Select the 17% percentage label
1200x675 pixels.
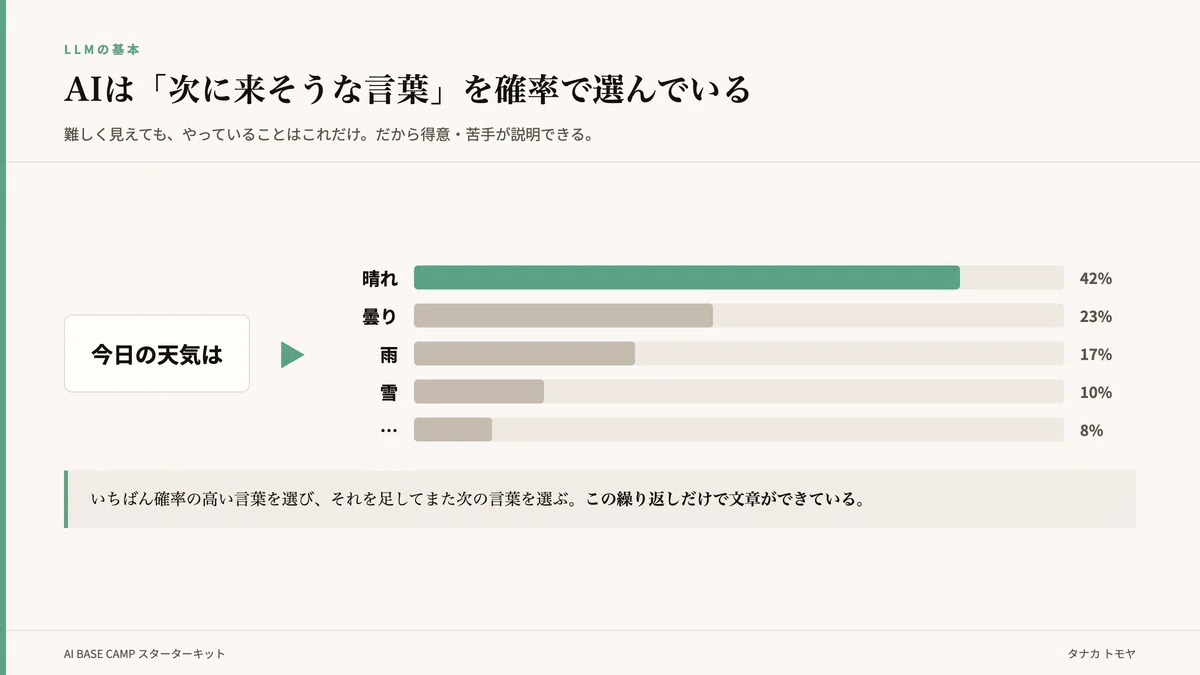point(1096,354)
